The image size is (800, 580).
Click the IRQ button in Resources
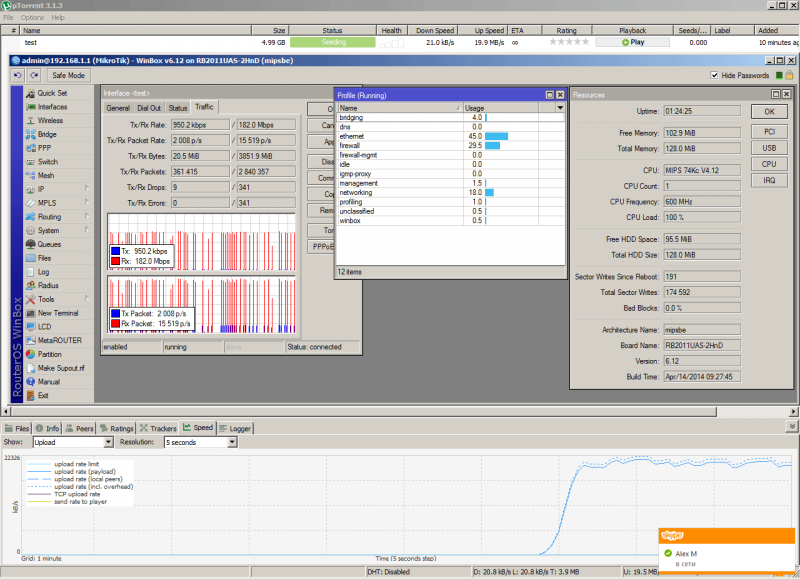pos(768,180)
